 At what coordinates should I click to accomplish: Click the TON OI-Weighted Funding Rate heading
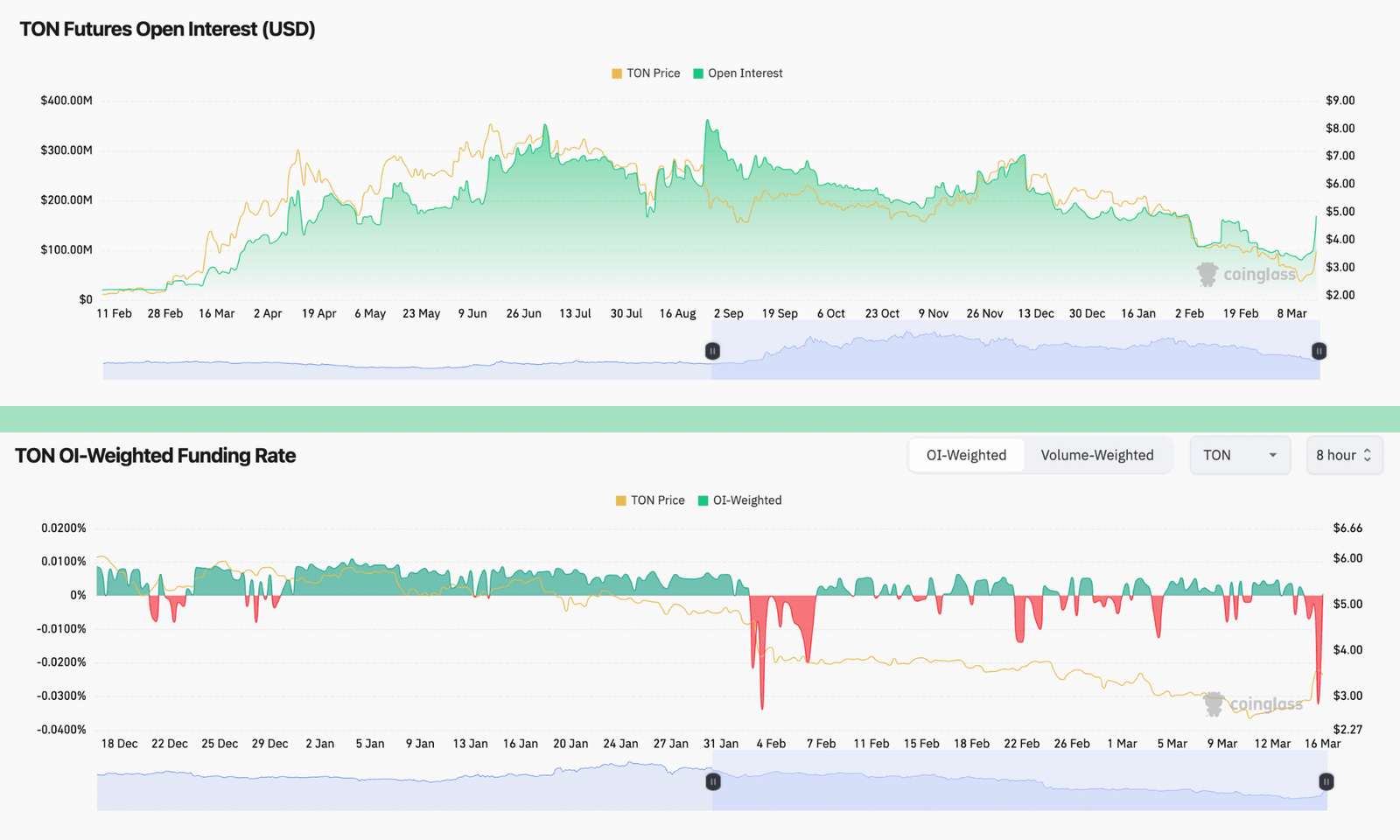click(x=156, y=456)
